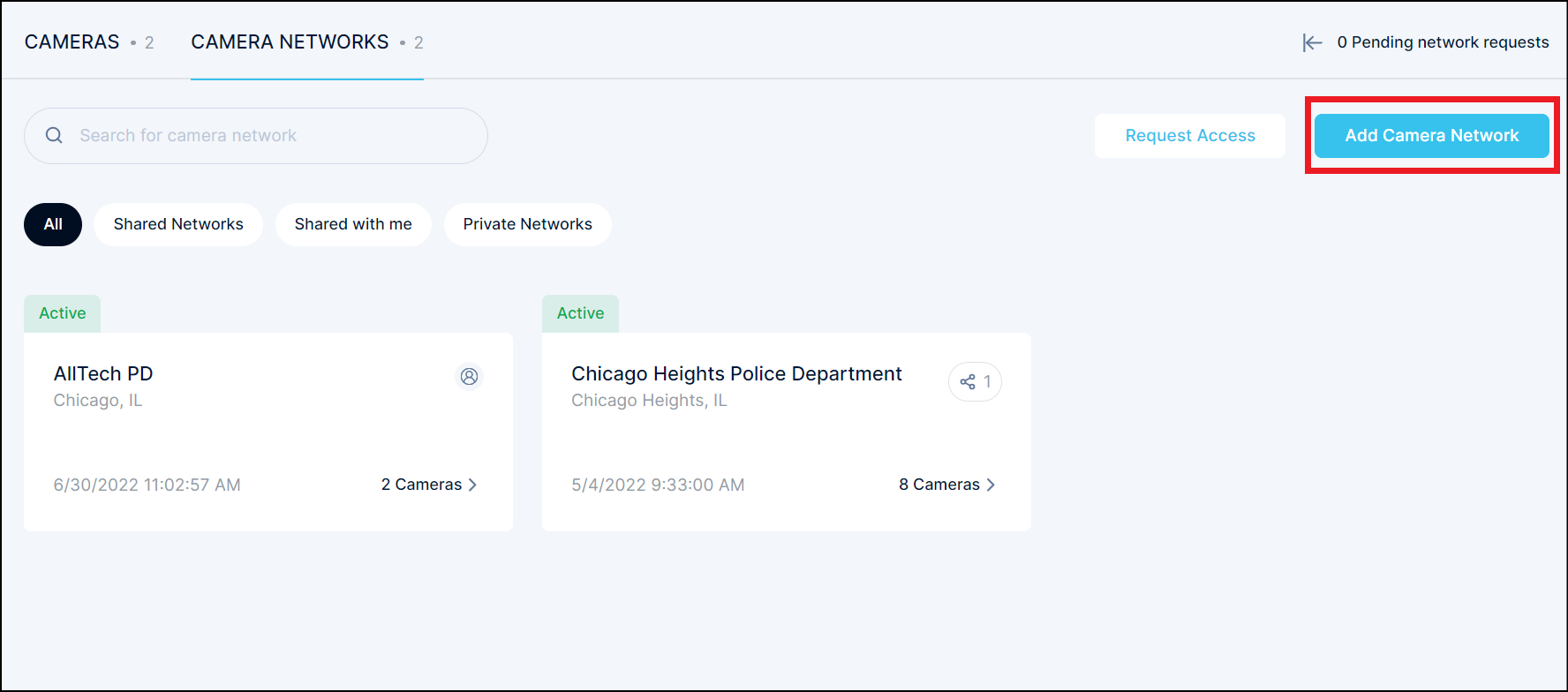This screenshot has width=1568, height=692.
Task: Click the Chicago, IL location text
Action: (x=98, y=401)
